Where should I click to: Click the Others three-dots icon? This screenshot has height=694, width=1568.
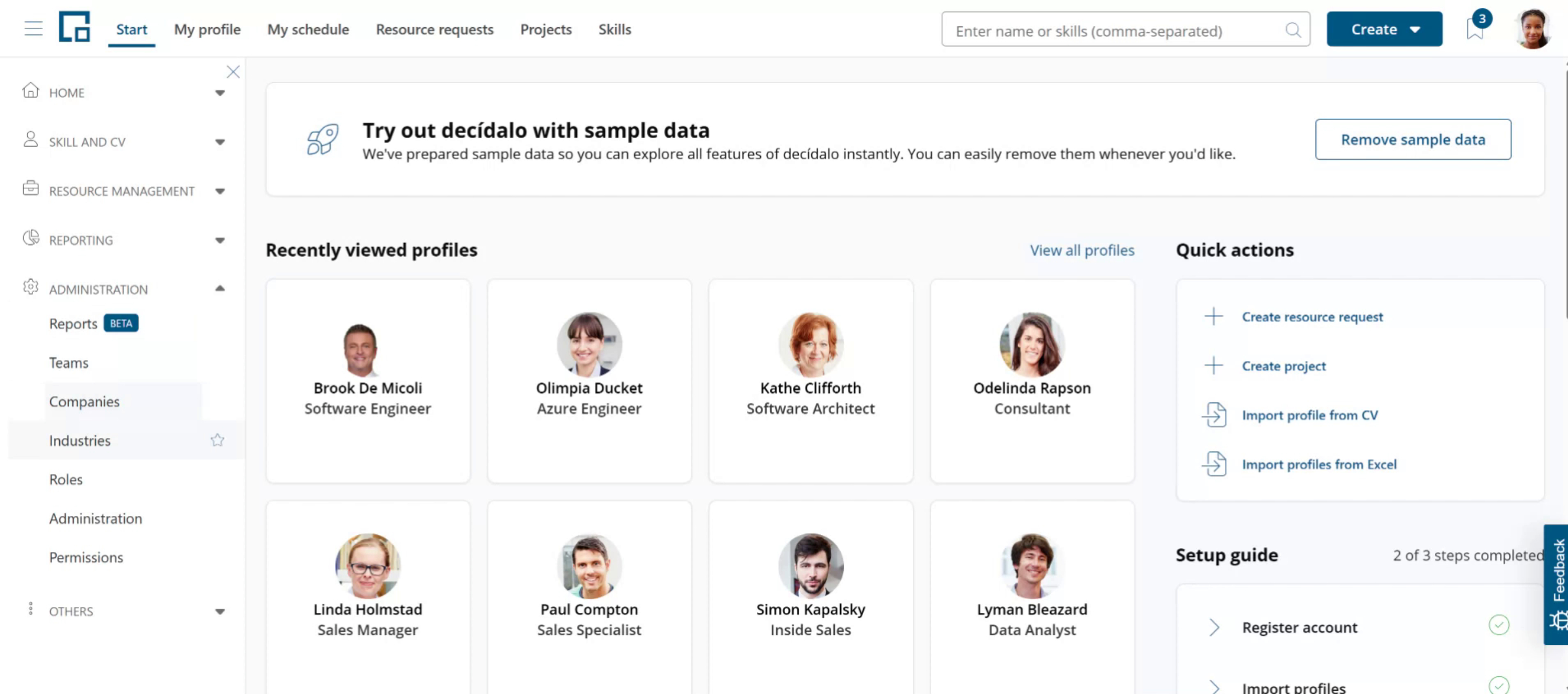tap(30, 609)
